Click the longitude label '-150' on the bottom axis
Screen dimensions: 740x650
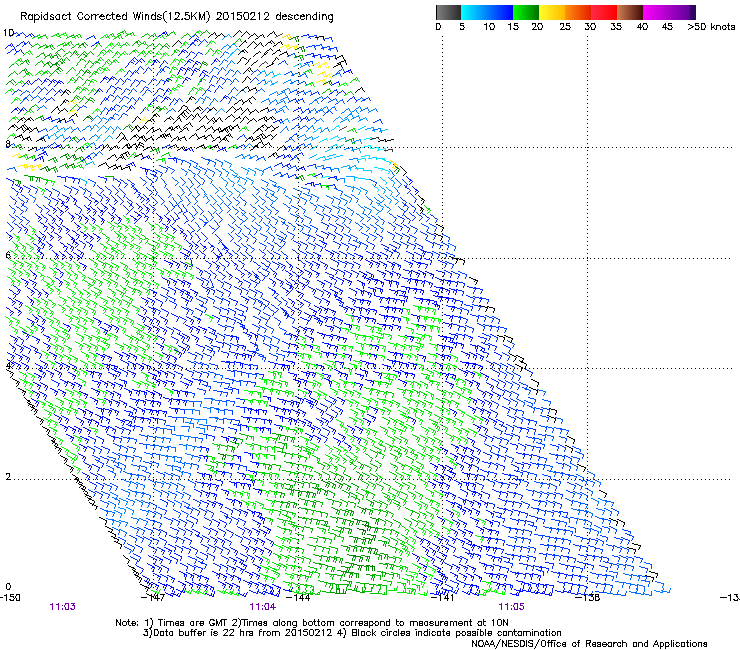[10, 598]
